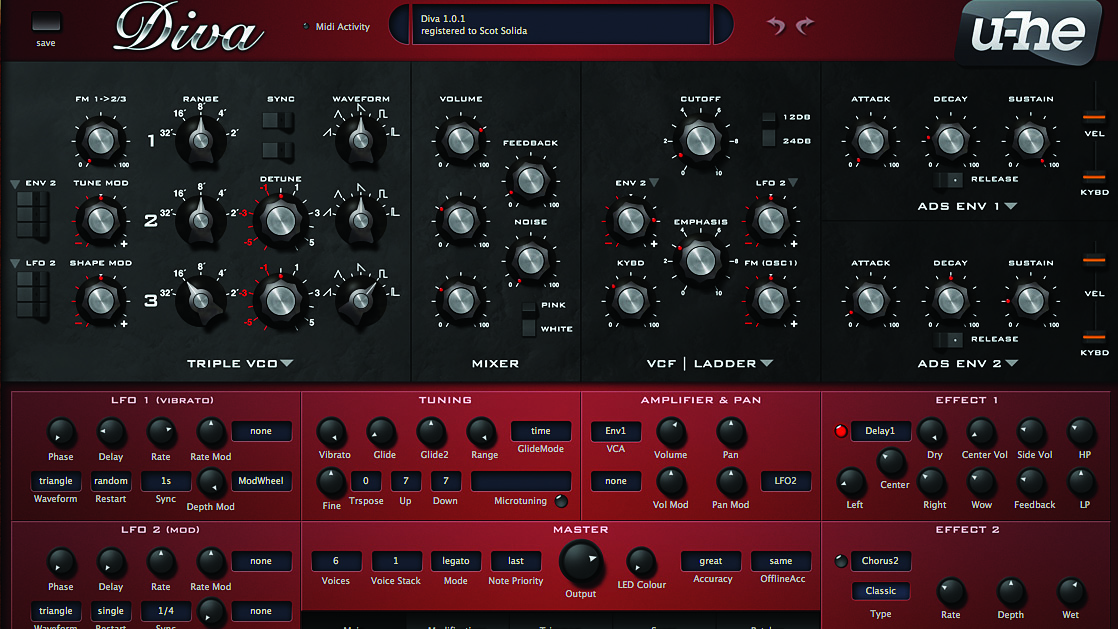
Task: Click the legato Mode button
Action: pyautogui.click(x=456, y=561)
